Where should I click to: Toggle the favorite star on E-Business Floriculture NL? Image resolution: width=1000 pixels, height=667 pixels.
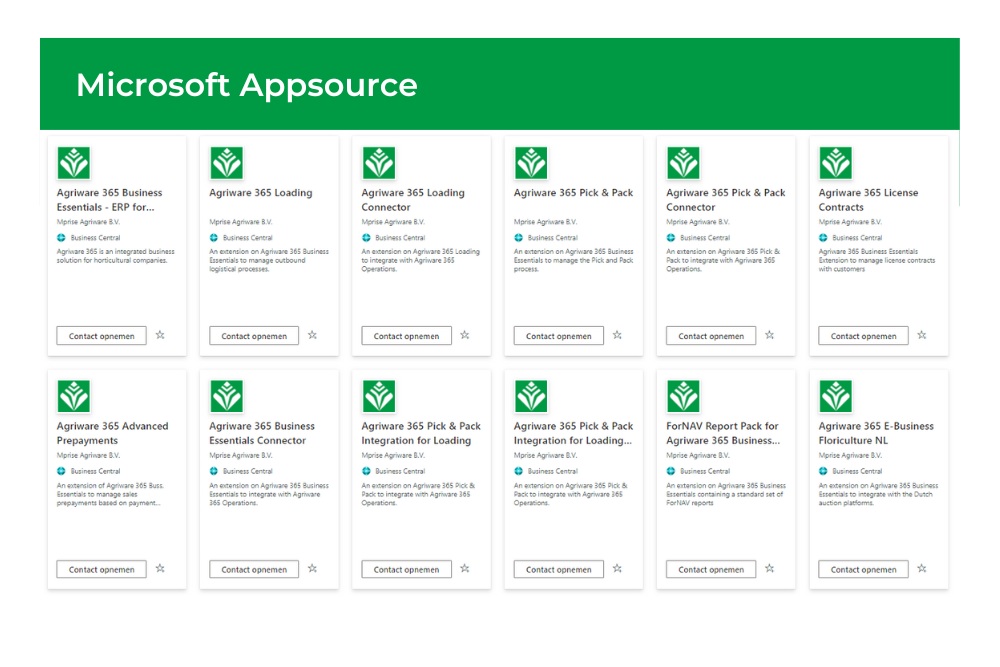point(922,568)
